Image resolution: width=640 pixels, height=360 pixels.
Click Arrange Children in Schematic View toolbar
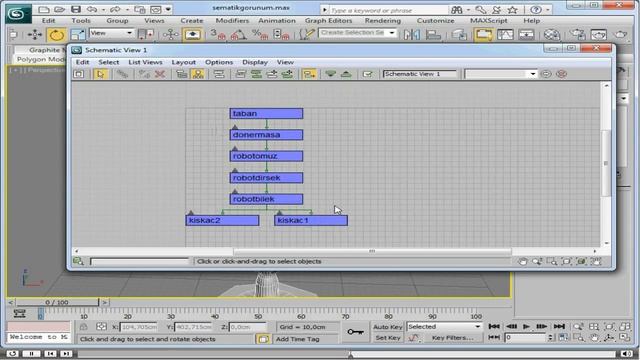coord(241,74)
